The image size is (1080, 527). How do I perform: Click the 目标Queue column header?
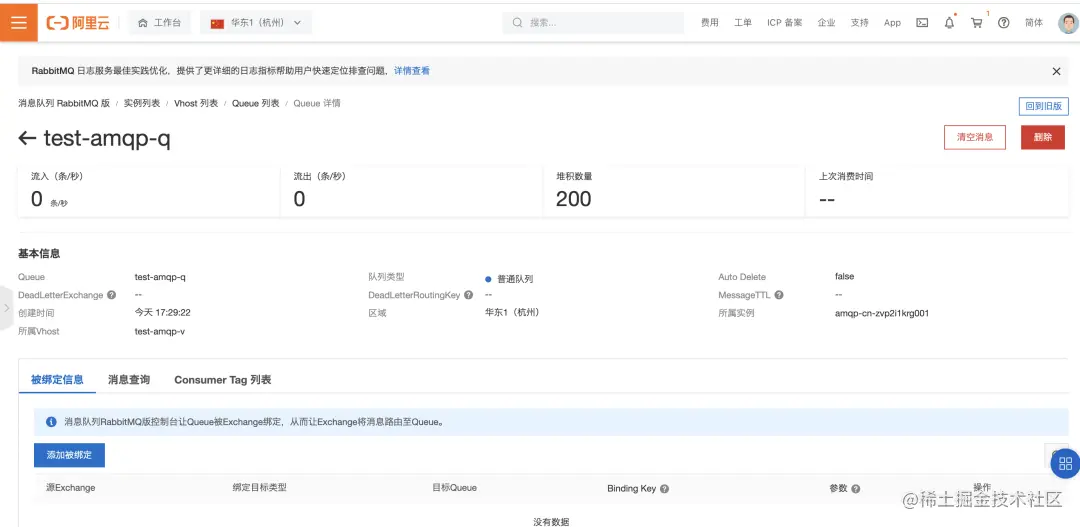[455, 488]
